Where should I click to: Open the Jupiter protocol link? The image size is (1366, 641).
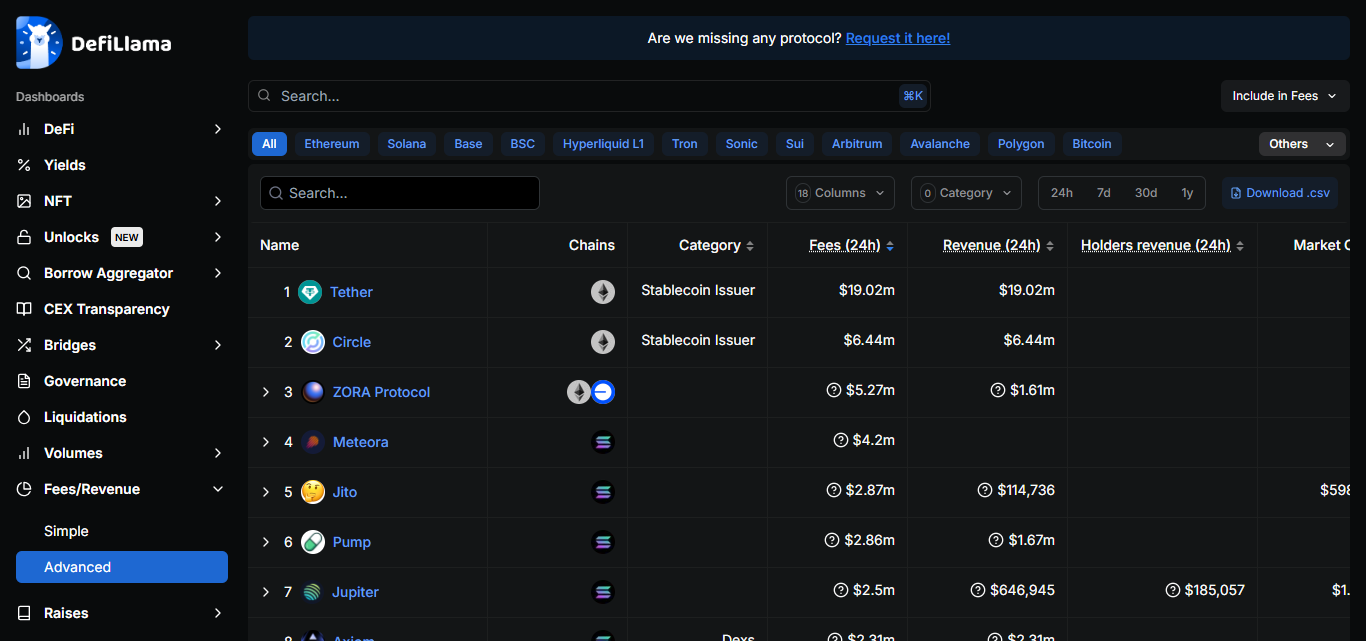[x=355, y=592]
